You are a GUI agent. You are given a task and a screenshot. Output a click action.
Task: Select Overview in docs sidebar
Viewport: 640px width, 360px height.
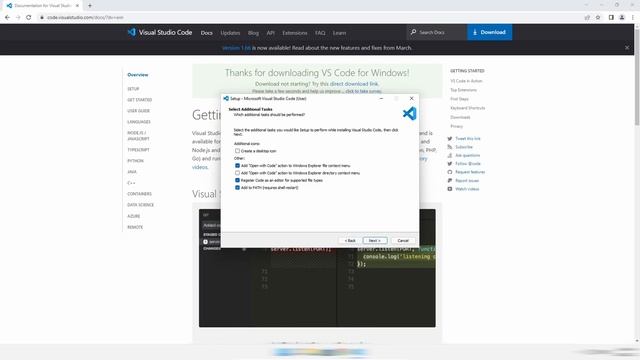[x=138, y=75]
